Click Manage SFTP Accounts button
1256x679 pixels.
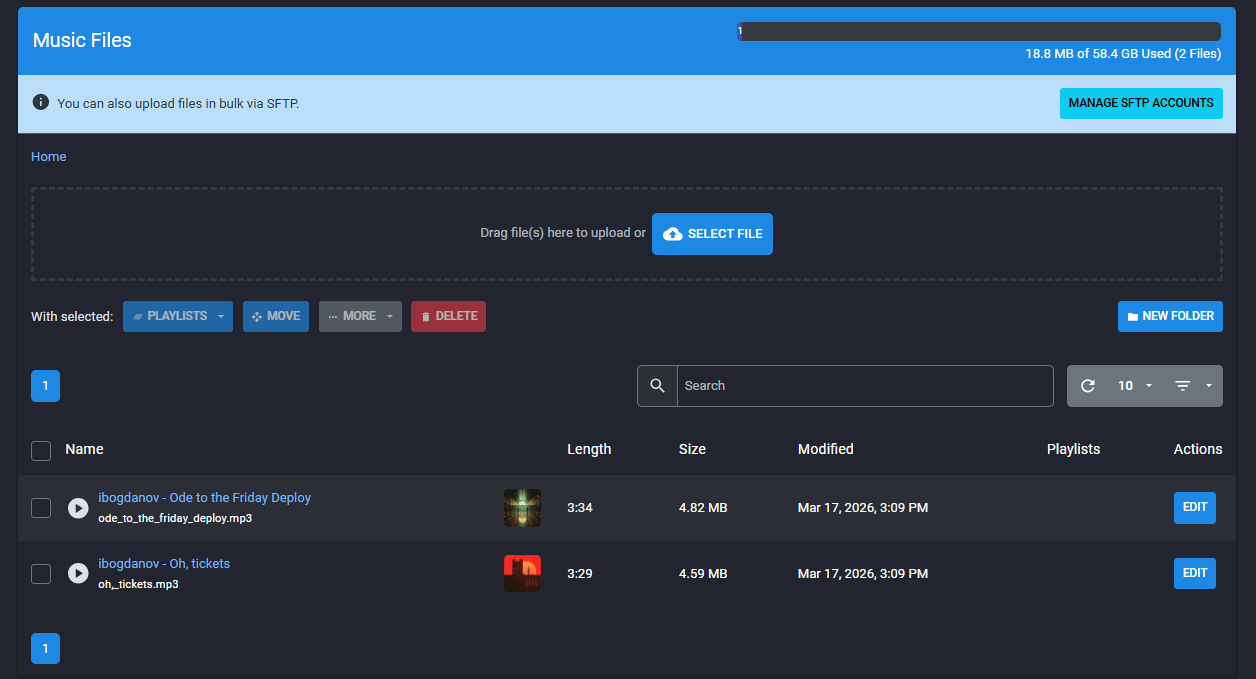point(1141,103)
